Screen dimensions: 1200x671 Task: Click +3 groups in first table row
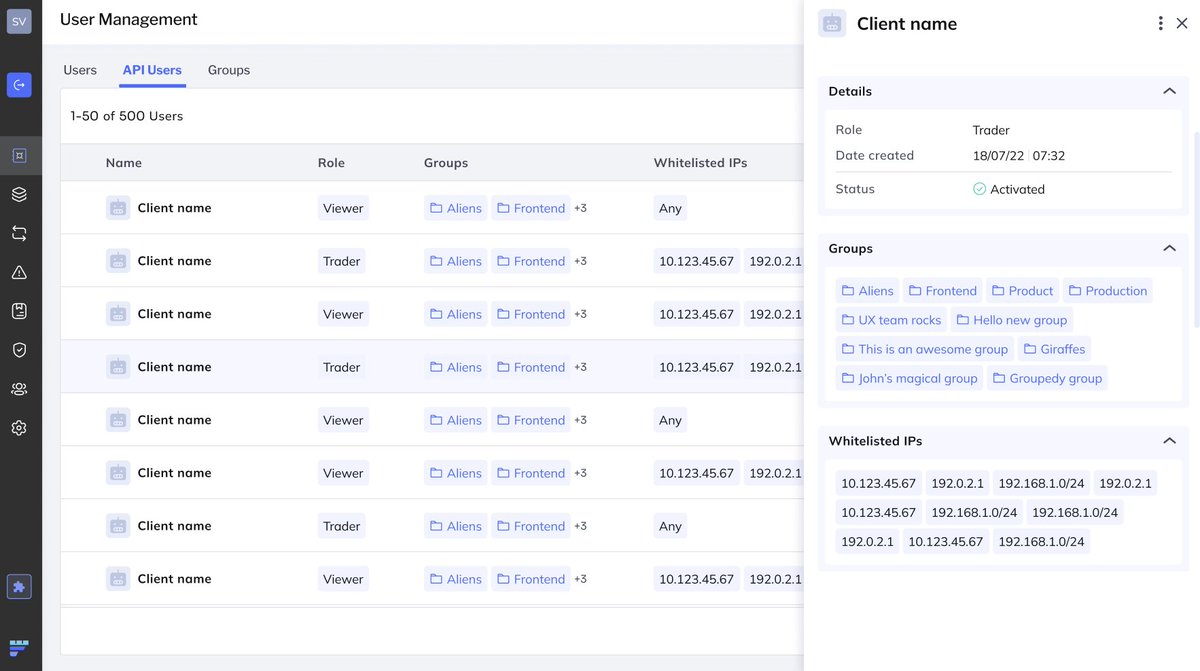580,208
